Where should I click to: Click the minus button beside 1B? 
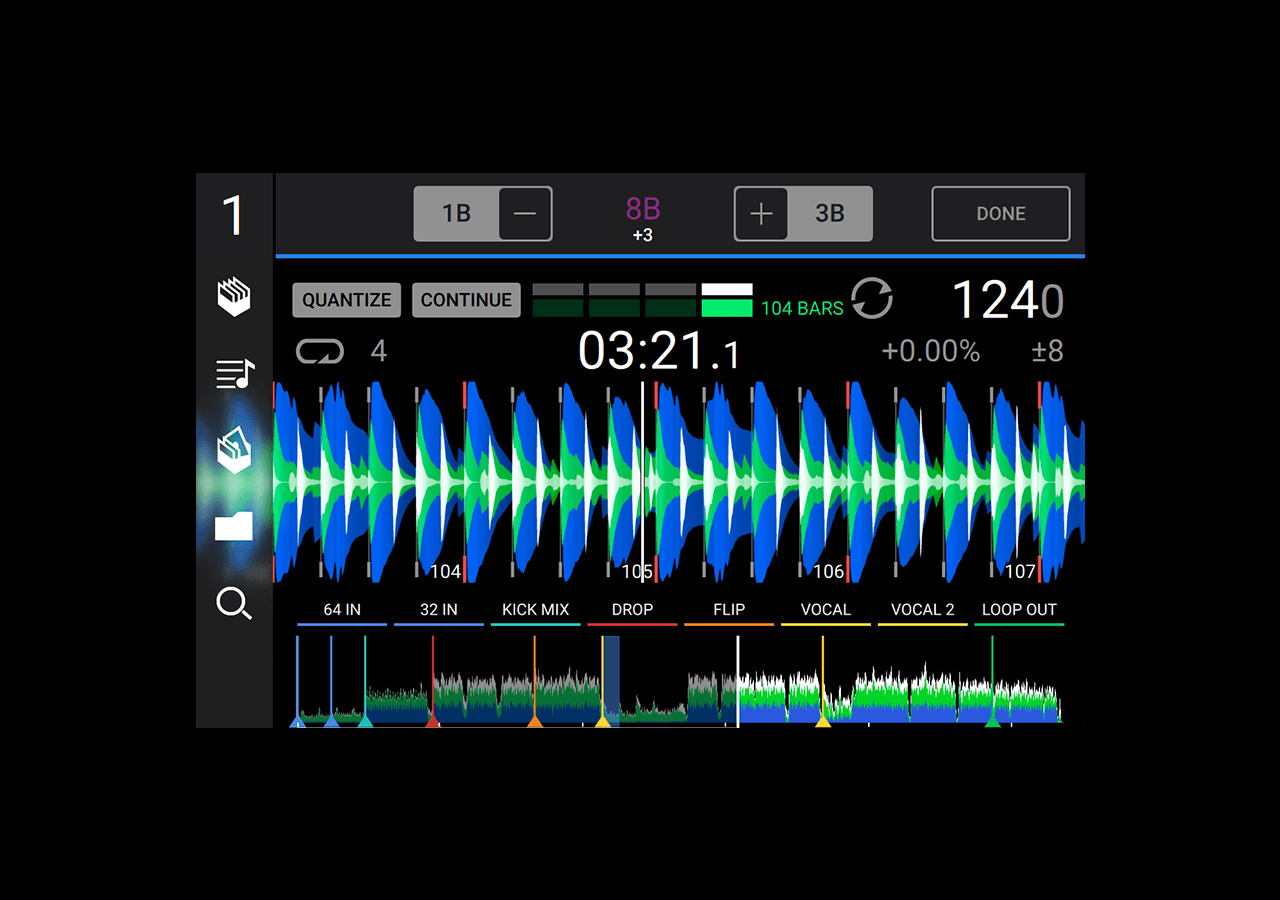pos(525,214)
